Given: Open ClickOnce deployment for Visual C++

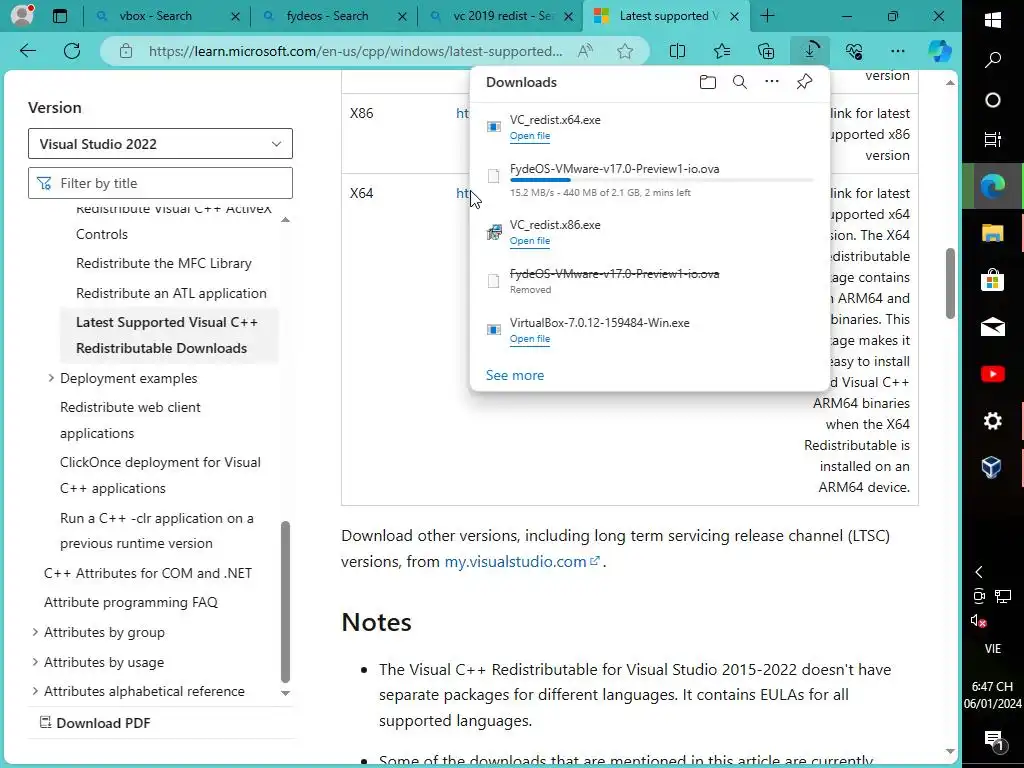Looking at the screenshot, I should [x=161, y=475].
